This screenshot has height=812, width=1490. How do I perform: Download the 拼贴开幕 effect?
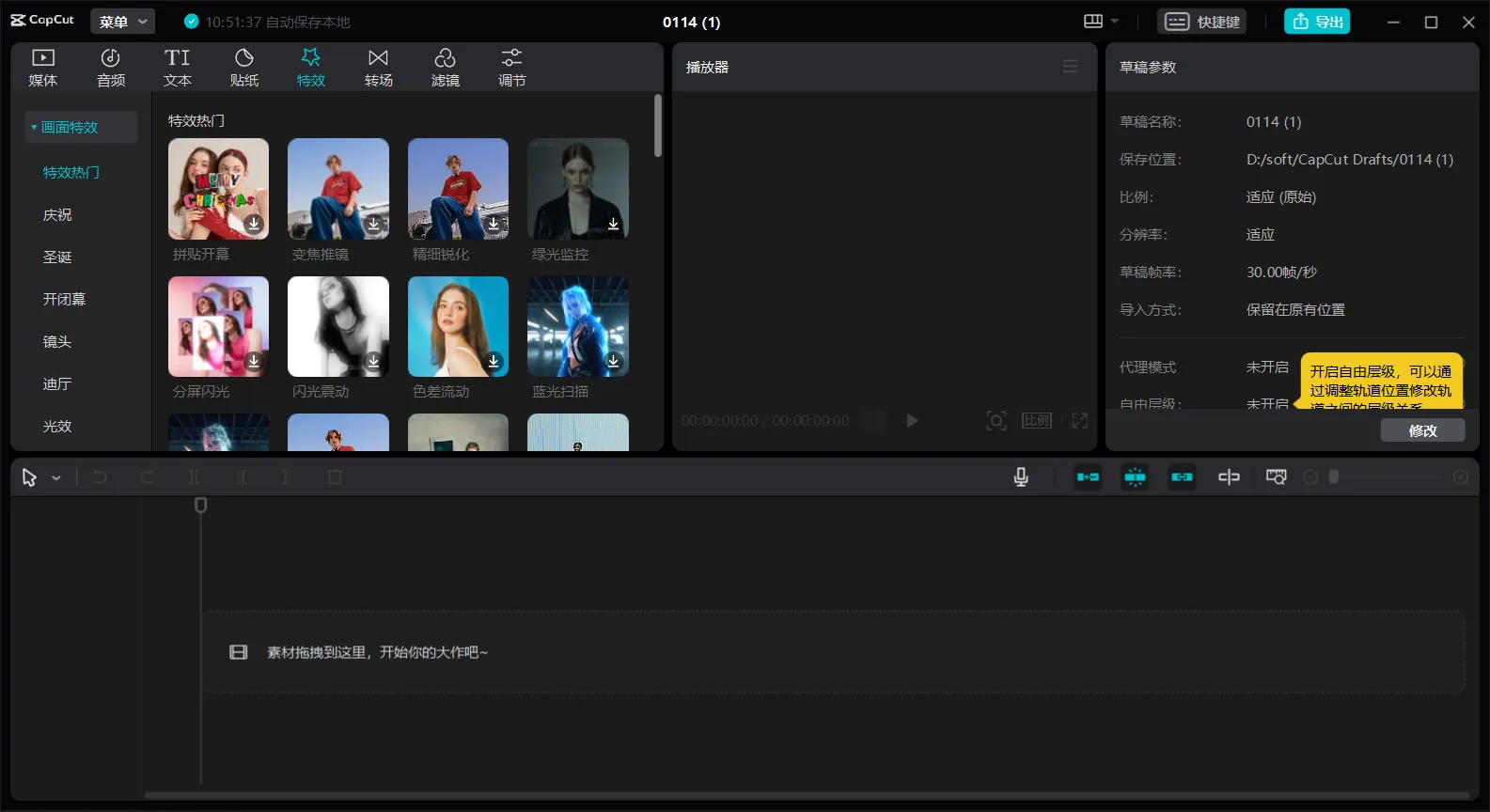[254, 224]
